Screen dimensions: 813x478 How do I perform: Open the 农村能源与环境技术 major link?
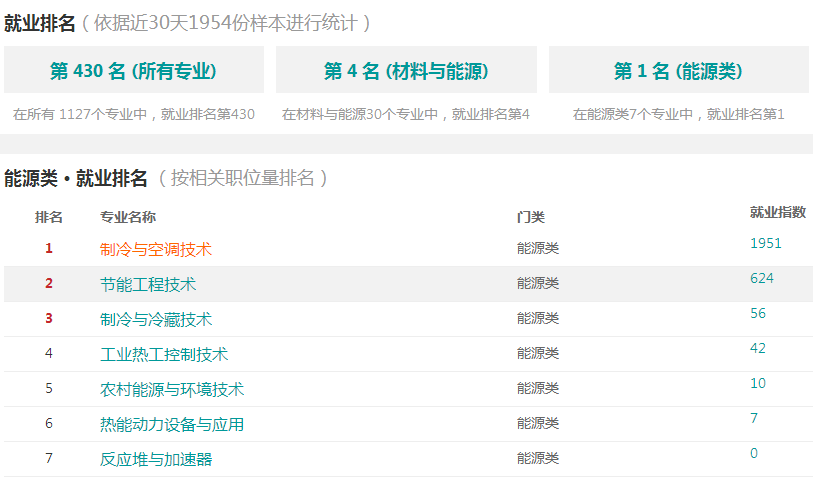[x=172, y=389]
